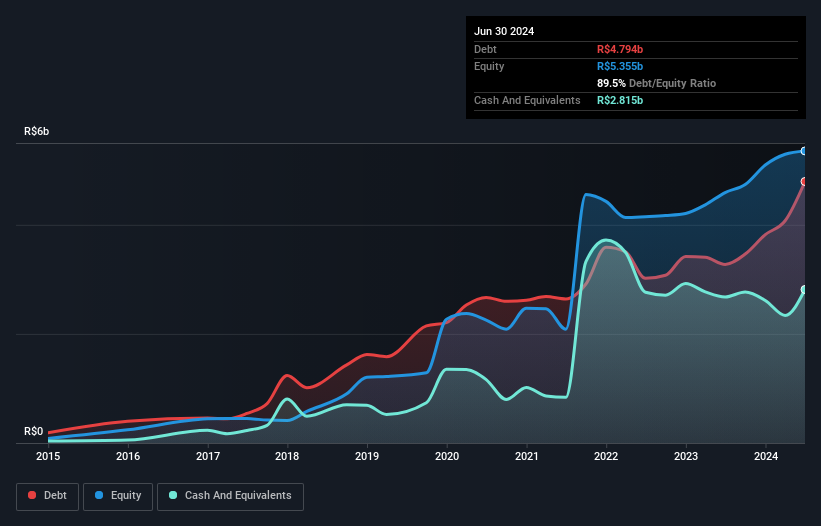Click the R$4.794b debt value

click(620, 49)
